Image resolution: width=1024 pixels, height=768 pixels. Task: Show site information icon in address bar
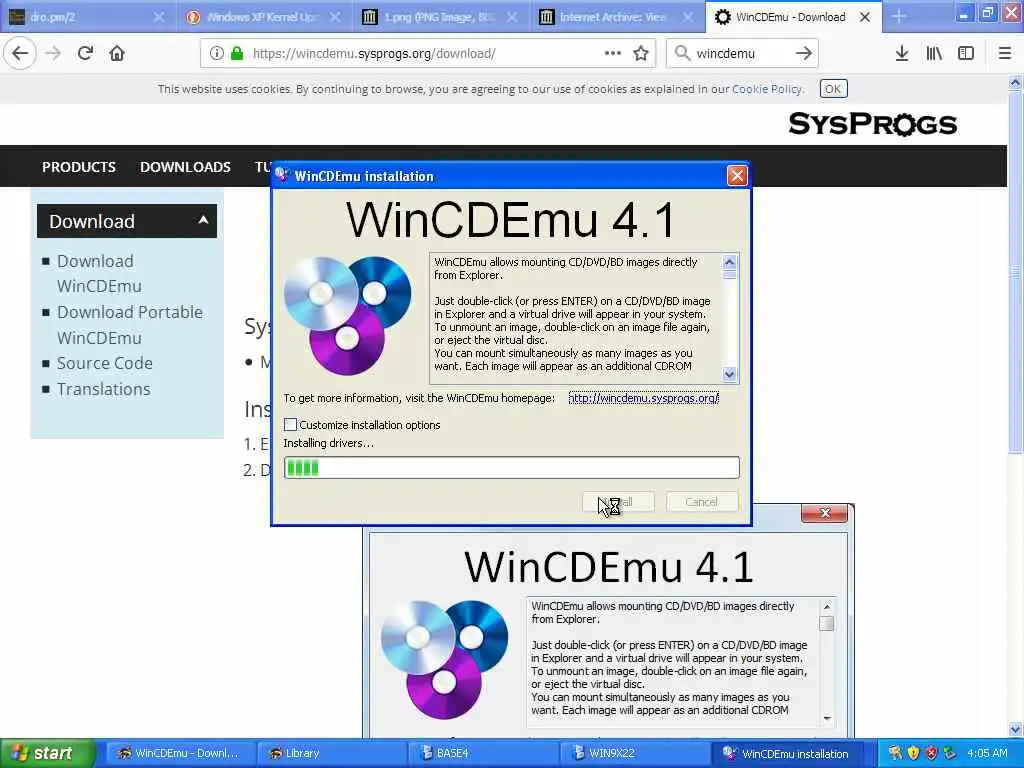pos(216,54)
